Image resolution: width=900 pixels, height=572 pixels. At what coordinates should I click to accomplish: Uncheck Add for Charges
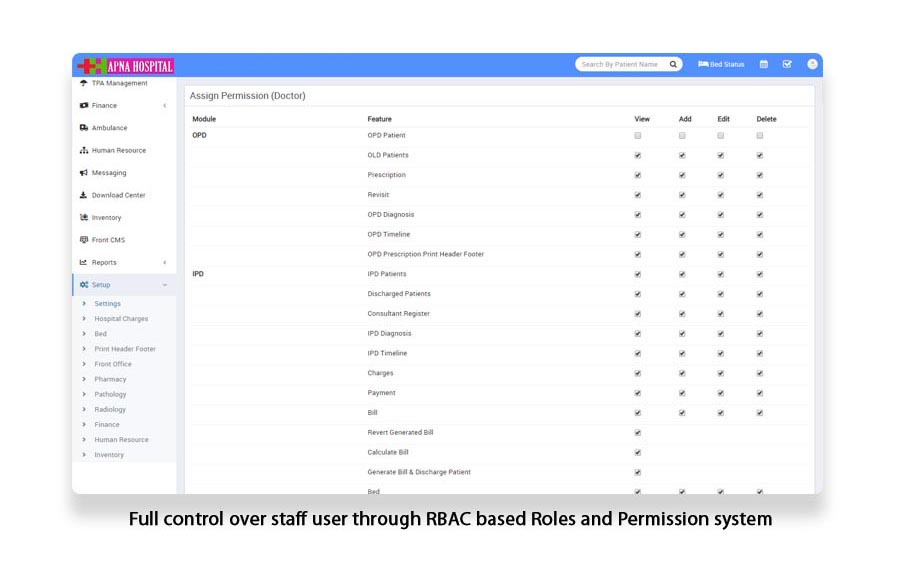pos(682,373)
